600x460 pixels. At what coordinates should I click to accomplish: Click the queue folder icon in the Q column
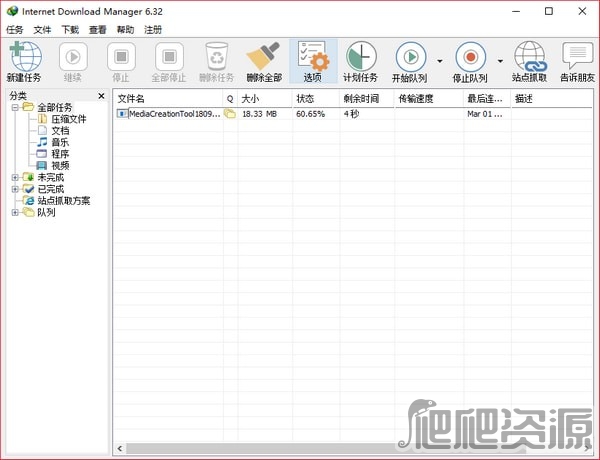click(230, 114)
